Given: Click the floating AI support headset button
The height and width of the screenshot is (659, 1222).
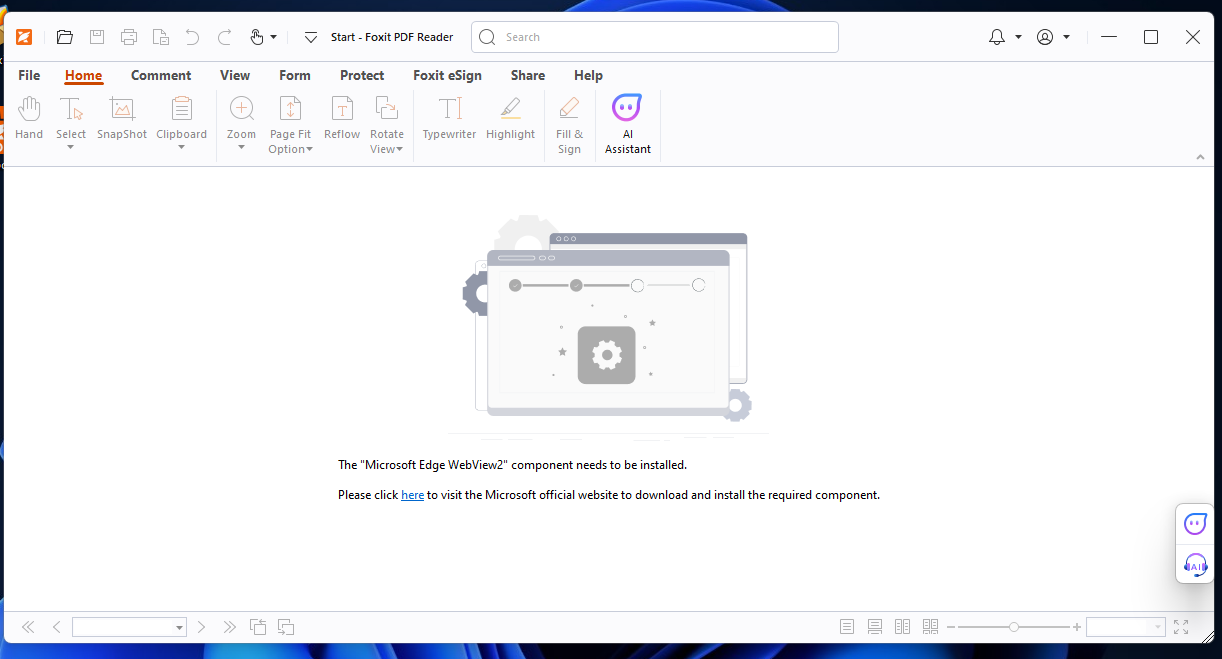Looking at the screenshot, I should pyautogui.click(x=1195, y=565).
